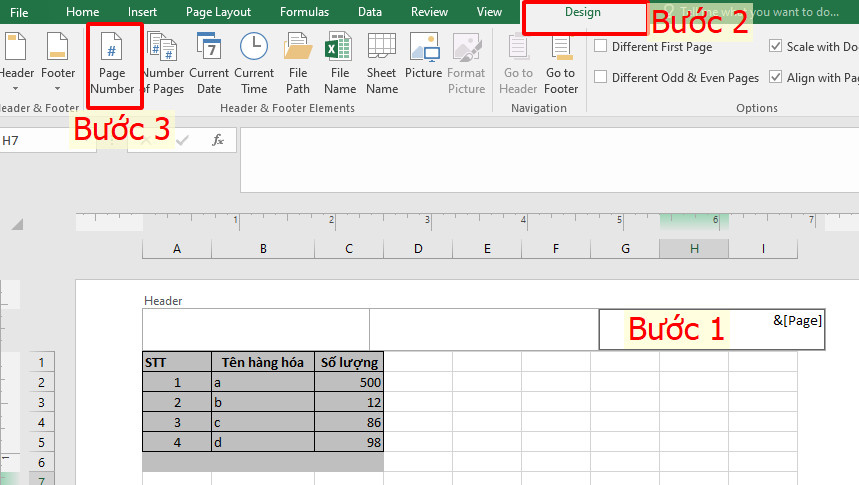Click into the formula bar

pyautogui.click(x=549, y=160)
